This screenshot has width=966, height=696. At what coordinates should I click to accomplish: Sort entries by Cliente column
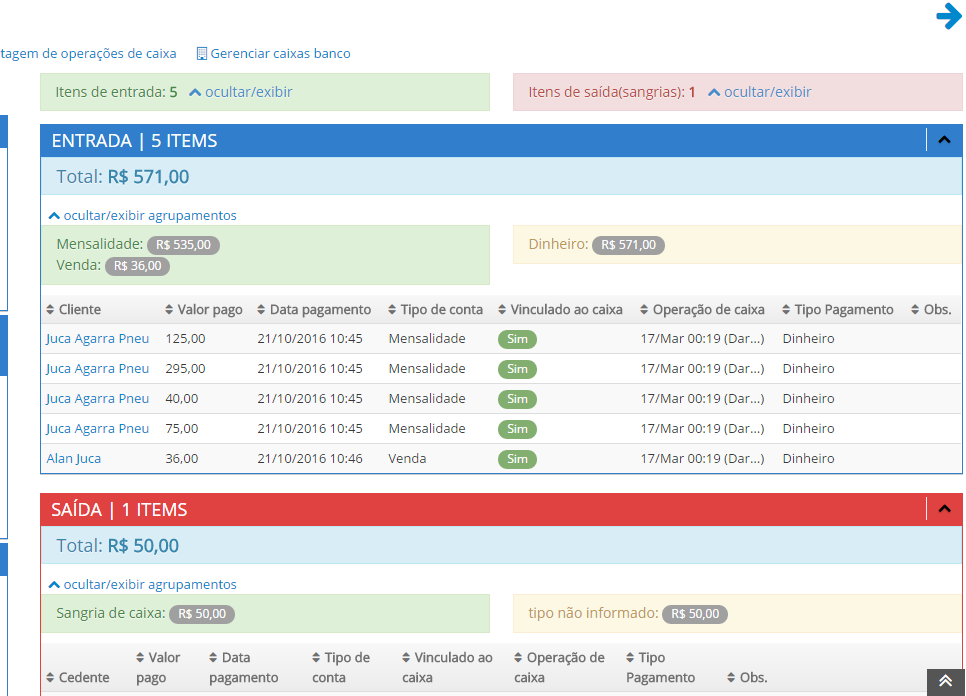(x=79, y=310)
